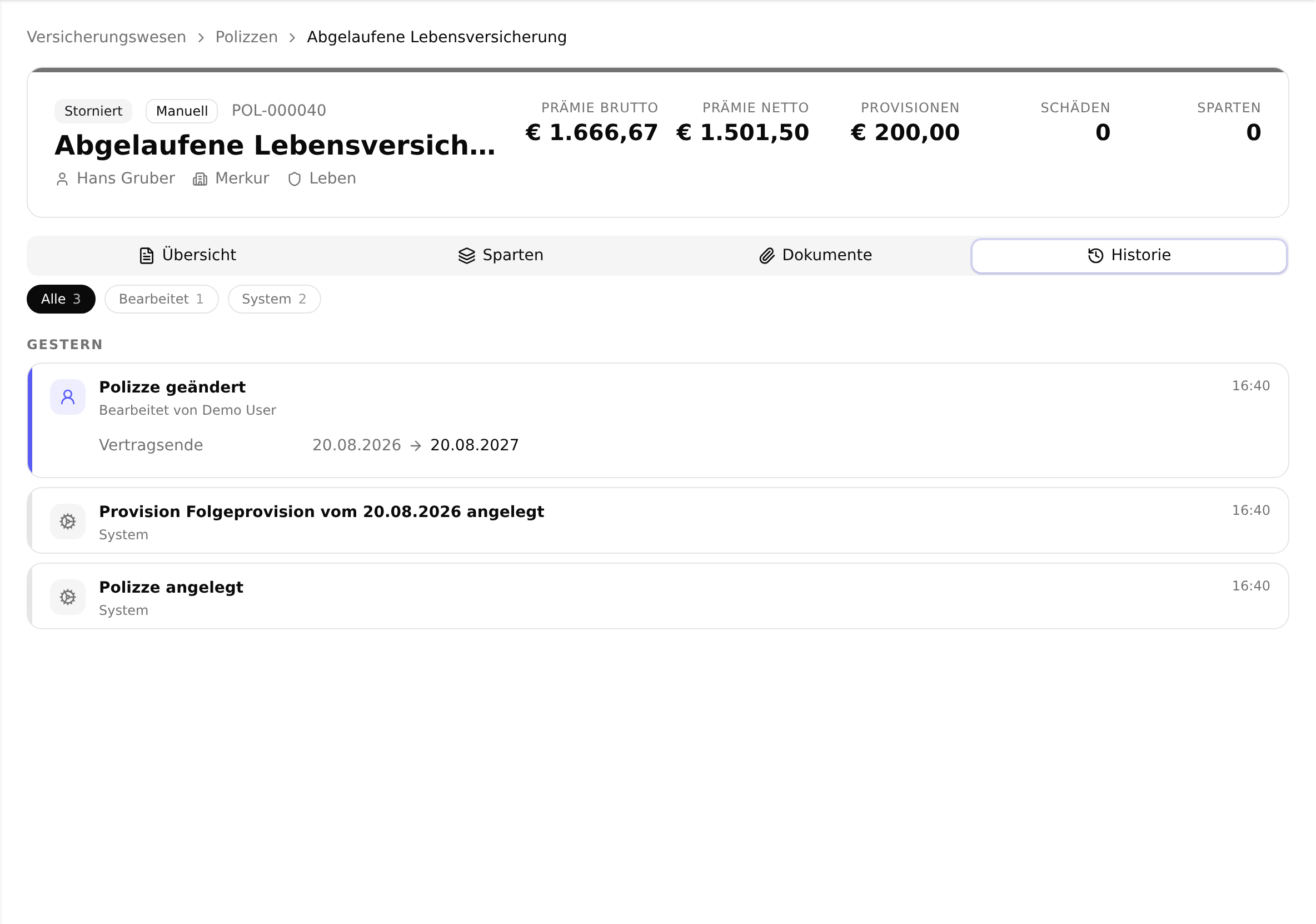
Task: Open the Polizze angelegt history entry
Action: click(x=658, y=597)
